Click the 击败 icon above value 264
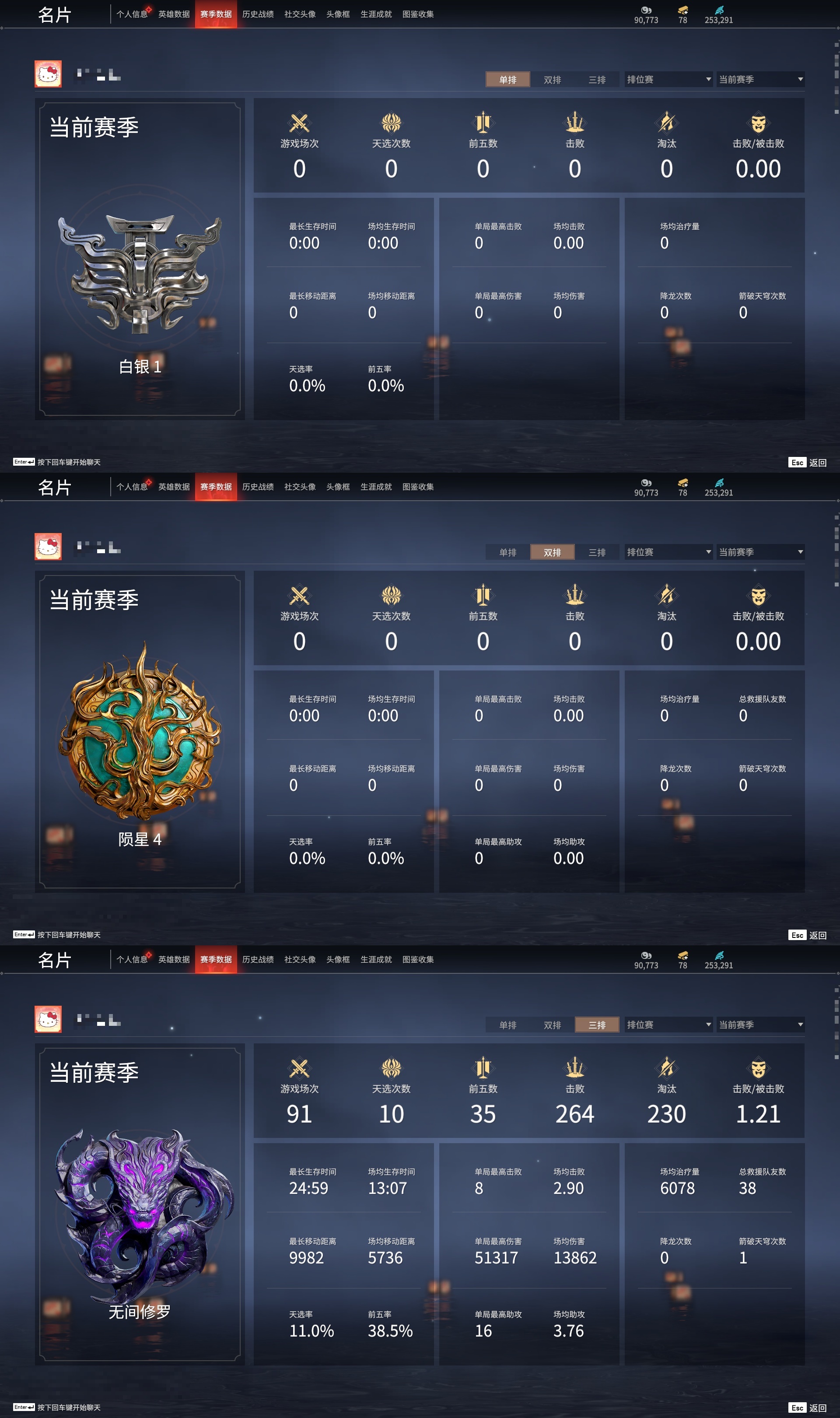This screenshot has width=840, height=1418. [574, 1067]
